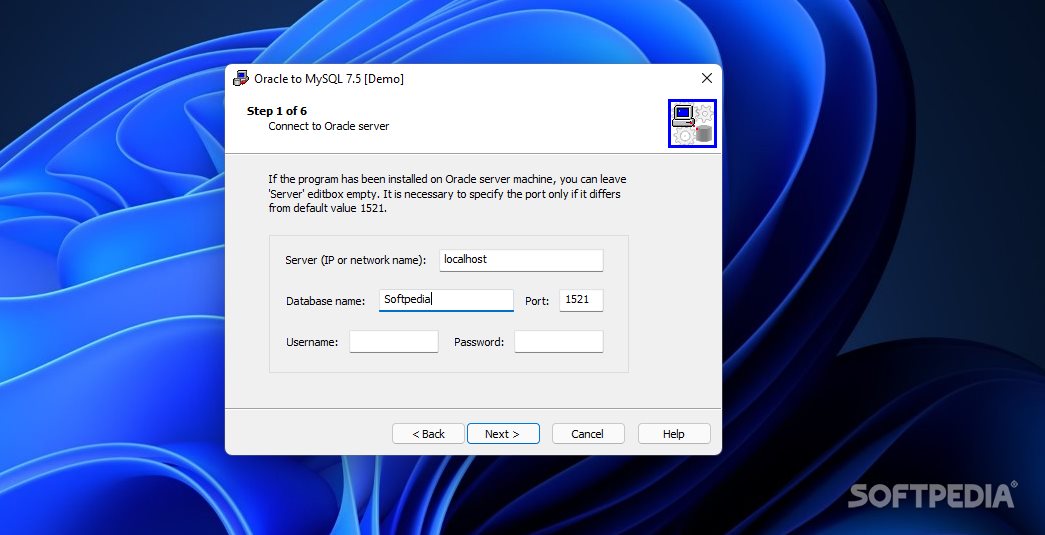Go to the previous step with Back
The image size is (1045, 535).
click(x=429, y=434)
